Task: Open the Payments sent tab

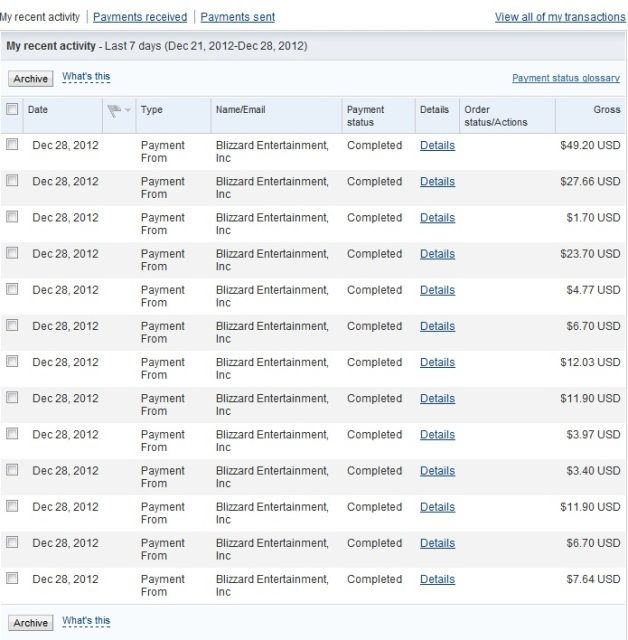Action: [x=237, y=17]
